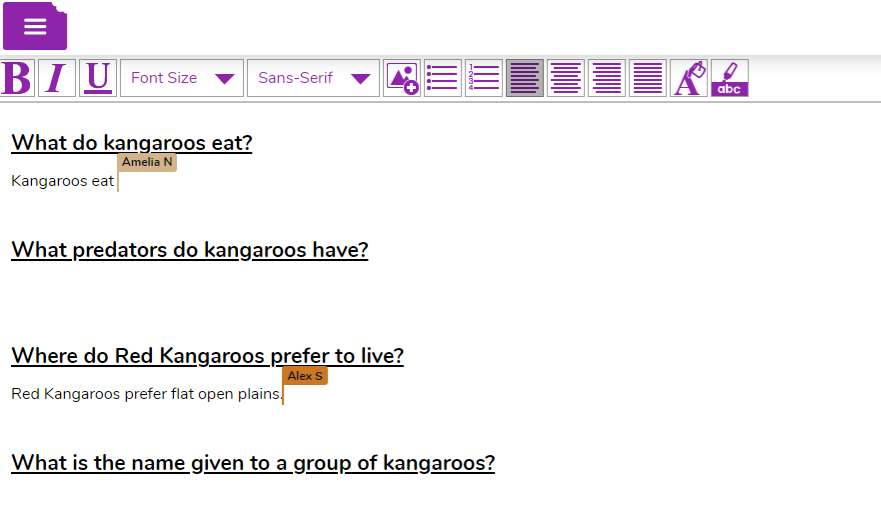Apply numbered list formatting
The image size is (881, 521).
point(484,78)
